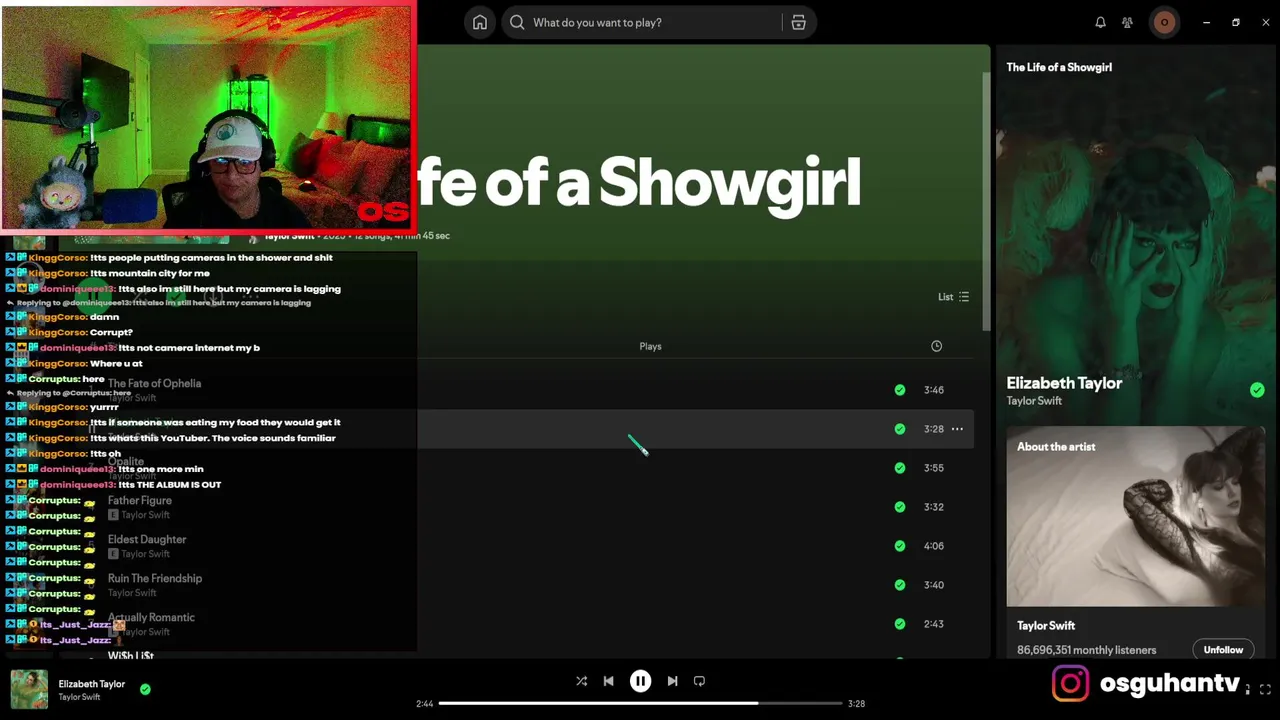The height and width of the screenshot is (720, 1280).
Task: Toggle saved check on Actually Romantic row
Action: tap(900, 624)
